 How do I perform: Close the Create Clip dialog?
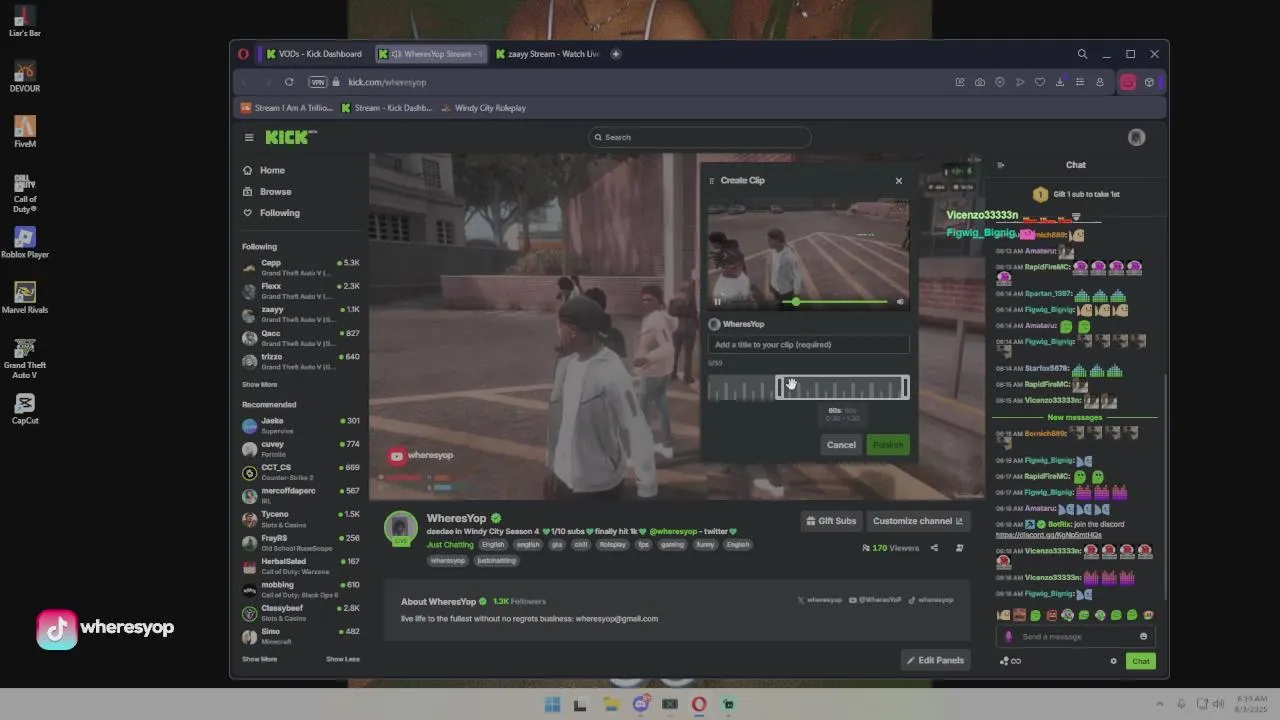(x=898, y=181)
